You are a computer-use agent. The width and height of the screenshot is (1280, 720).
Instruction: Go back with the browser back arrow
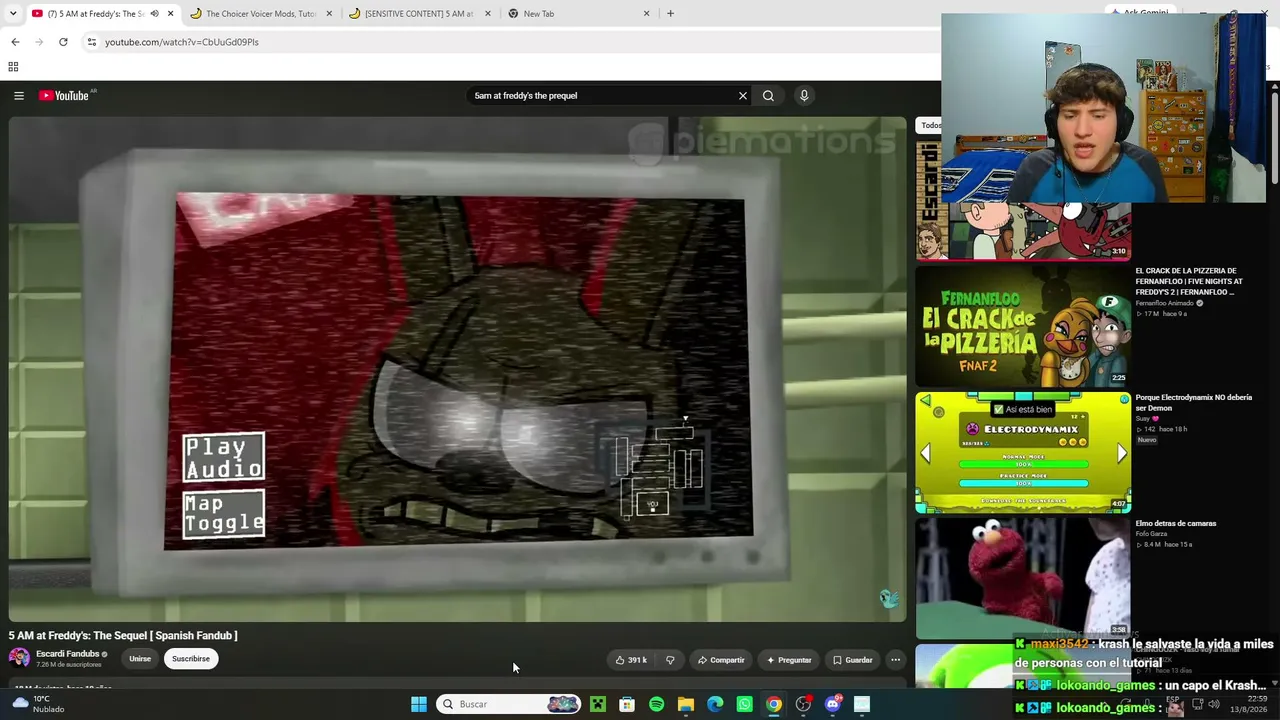(15, 42)
